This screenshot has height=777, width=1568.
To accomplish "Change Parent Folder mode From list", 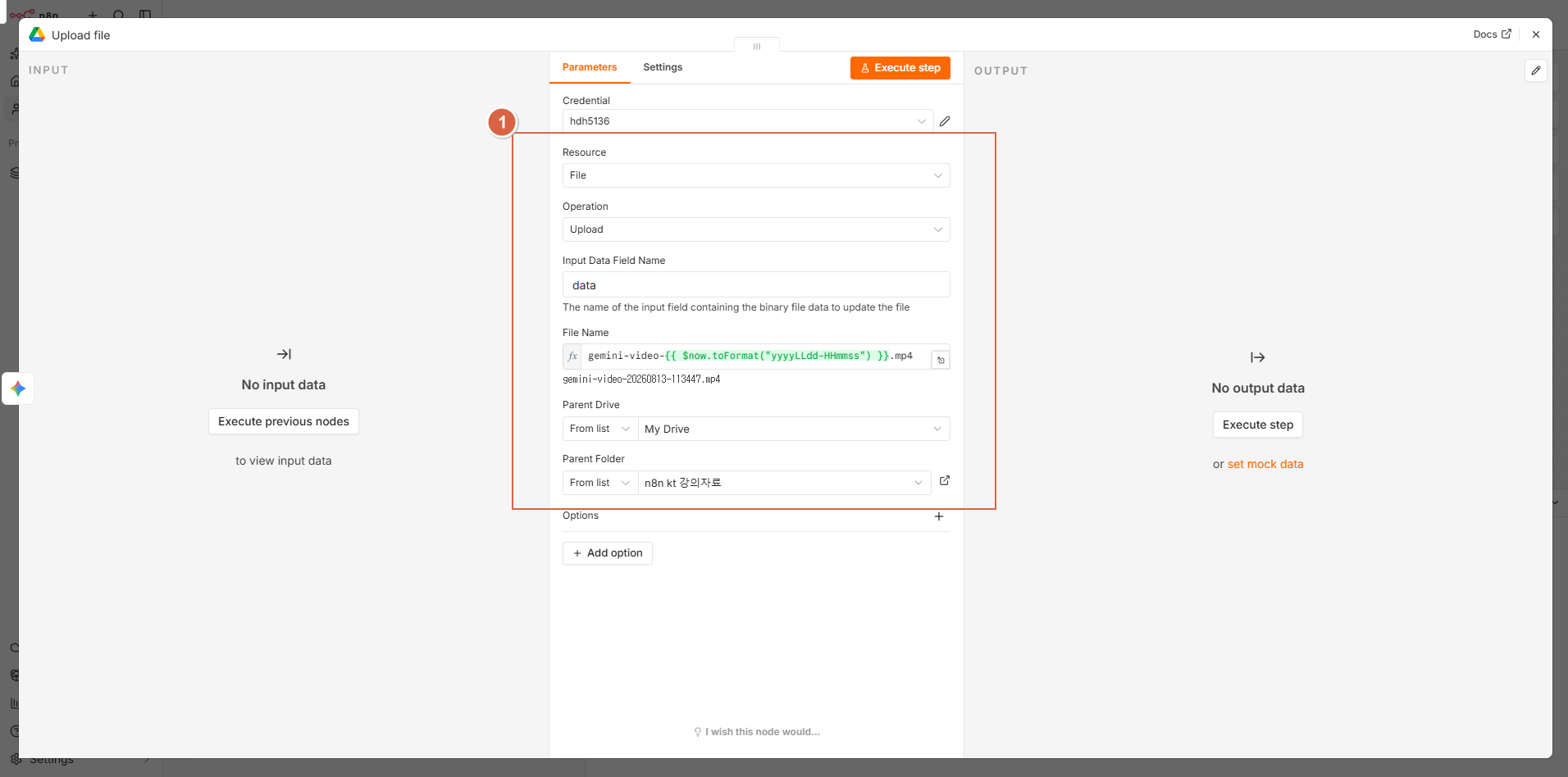I will (599, 483).
